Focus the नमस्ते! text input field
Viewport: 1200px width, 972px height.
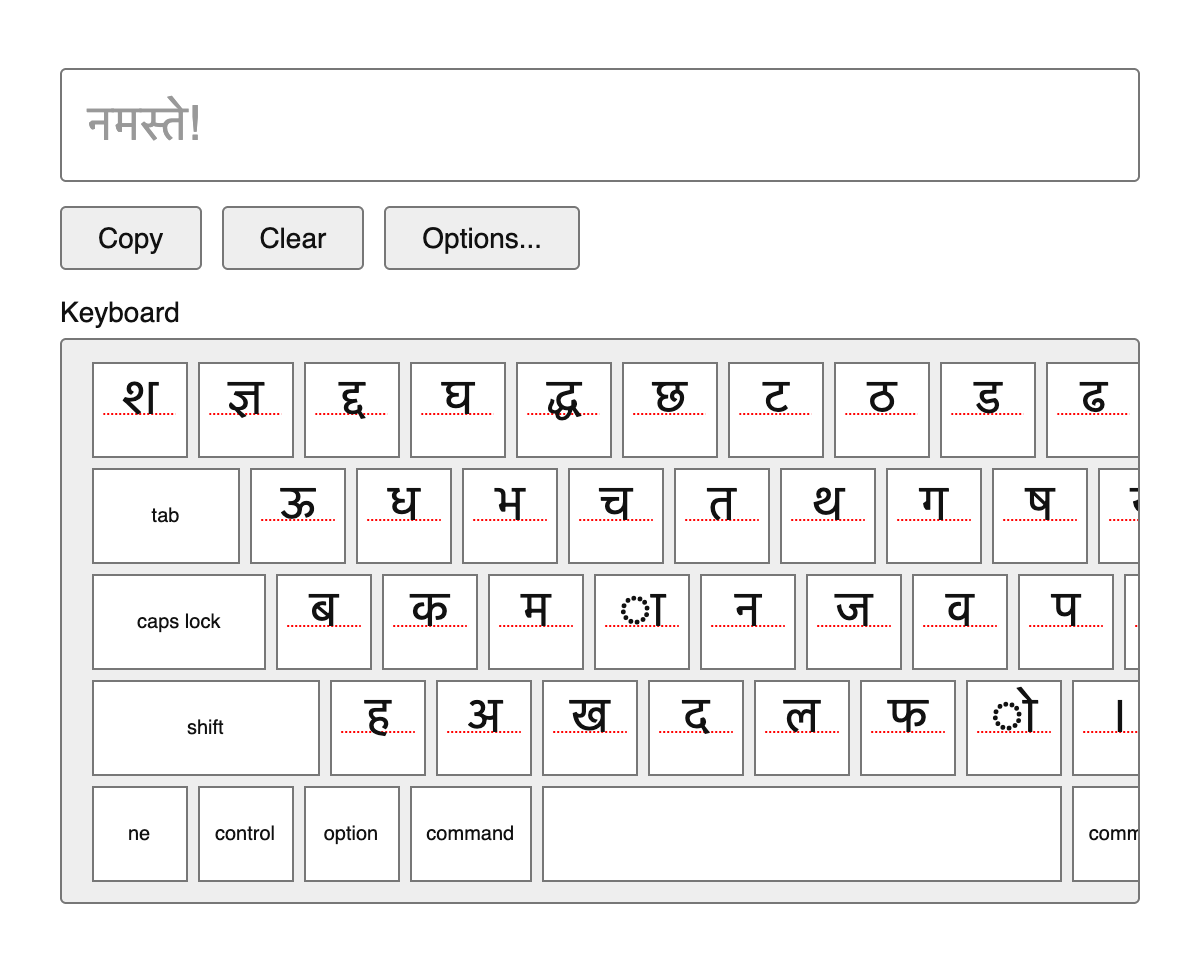(600, 125)
